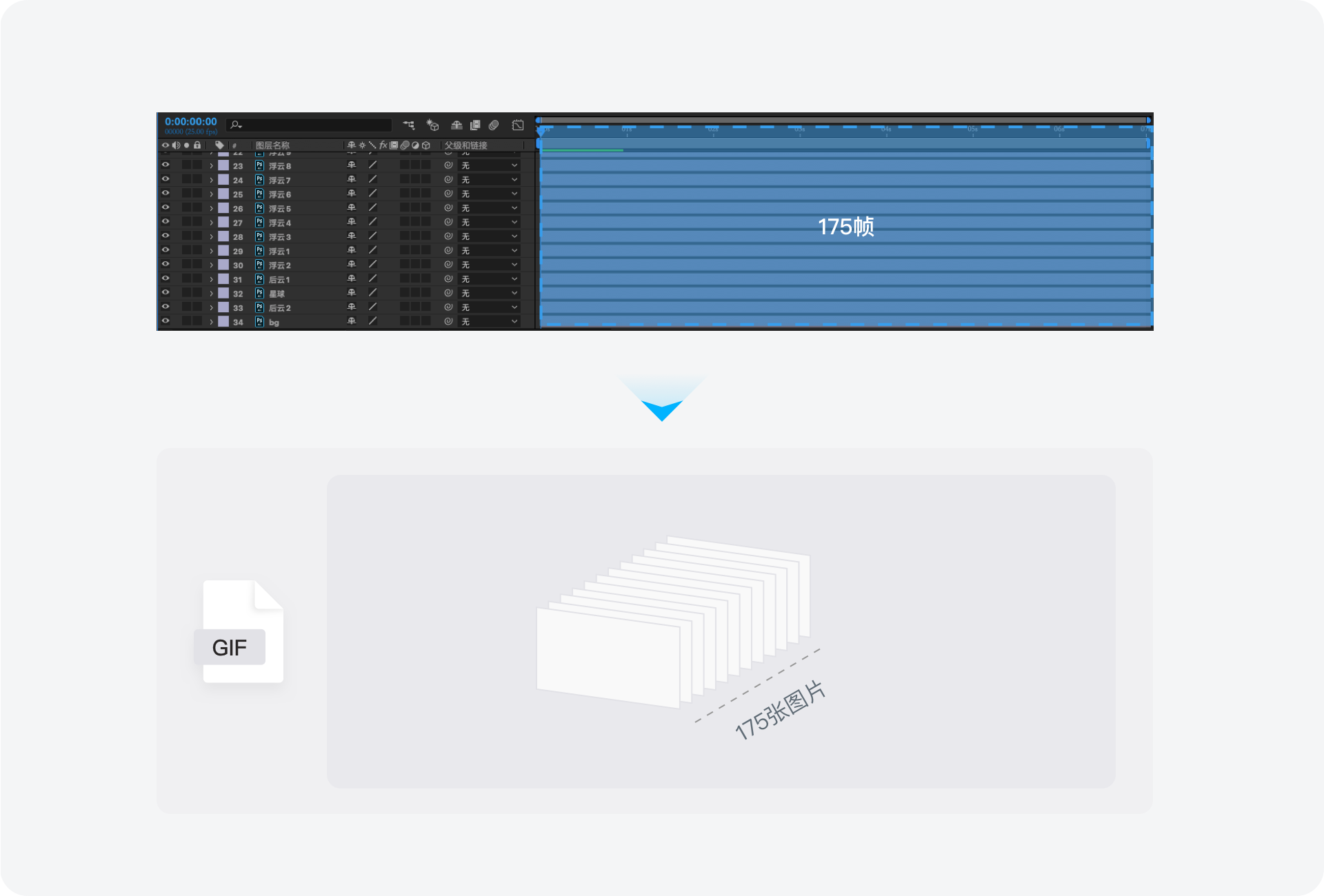This screenshot has width=1324, height=896.
Task: Click the GIF file icon
Action: [242, 632]
